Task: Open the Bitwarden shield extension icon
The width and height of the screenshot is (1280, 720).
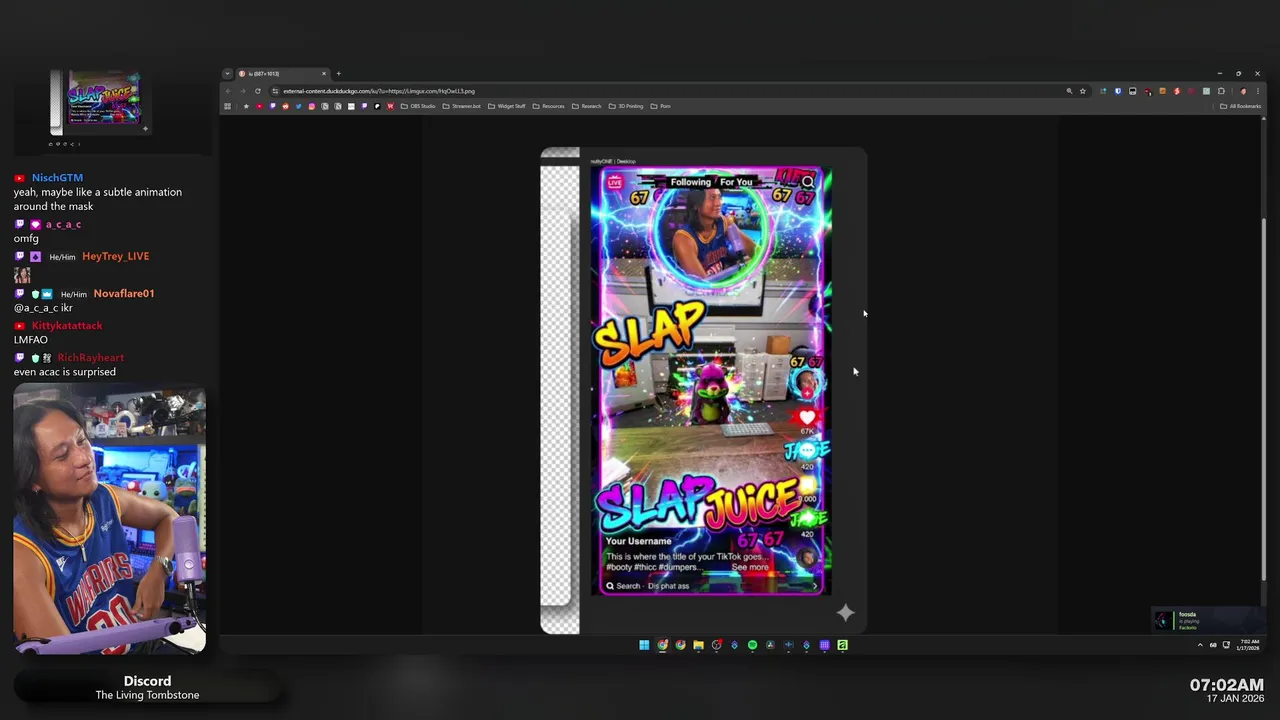Action: pos(1118,91)
